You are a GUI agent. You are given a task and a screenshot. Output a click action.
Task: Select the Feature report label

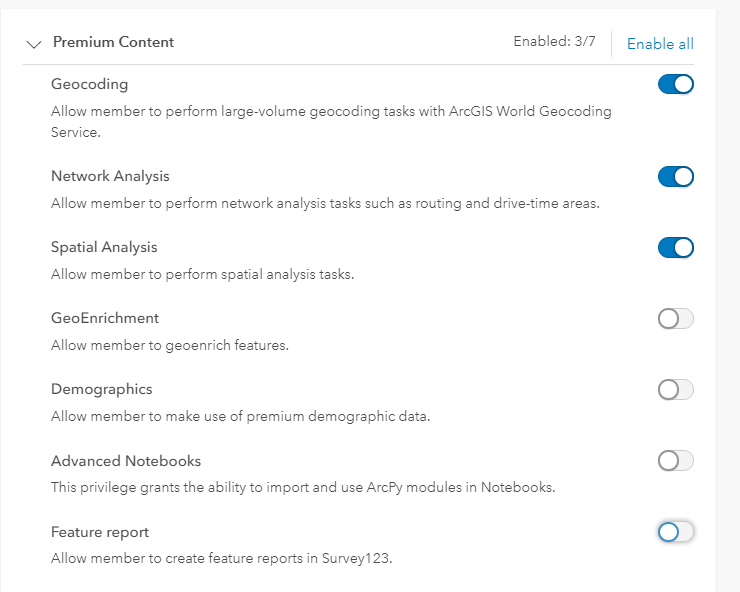point(100,532)
